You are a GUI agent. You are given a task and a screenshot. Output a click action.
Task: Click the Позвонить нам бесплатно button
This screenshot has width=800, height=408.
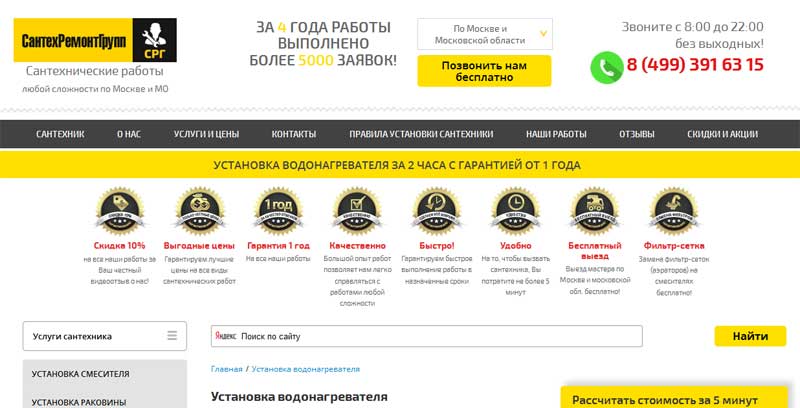[484, 71]
